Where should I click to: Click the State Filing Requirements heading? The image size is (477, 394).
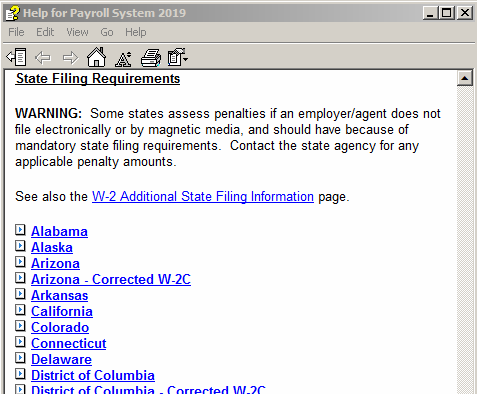tap(98, 79)
